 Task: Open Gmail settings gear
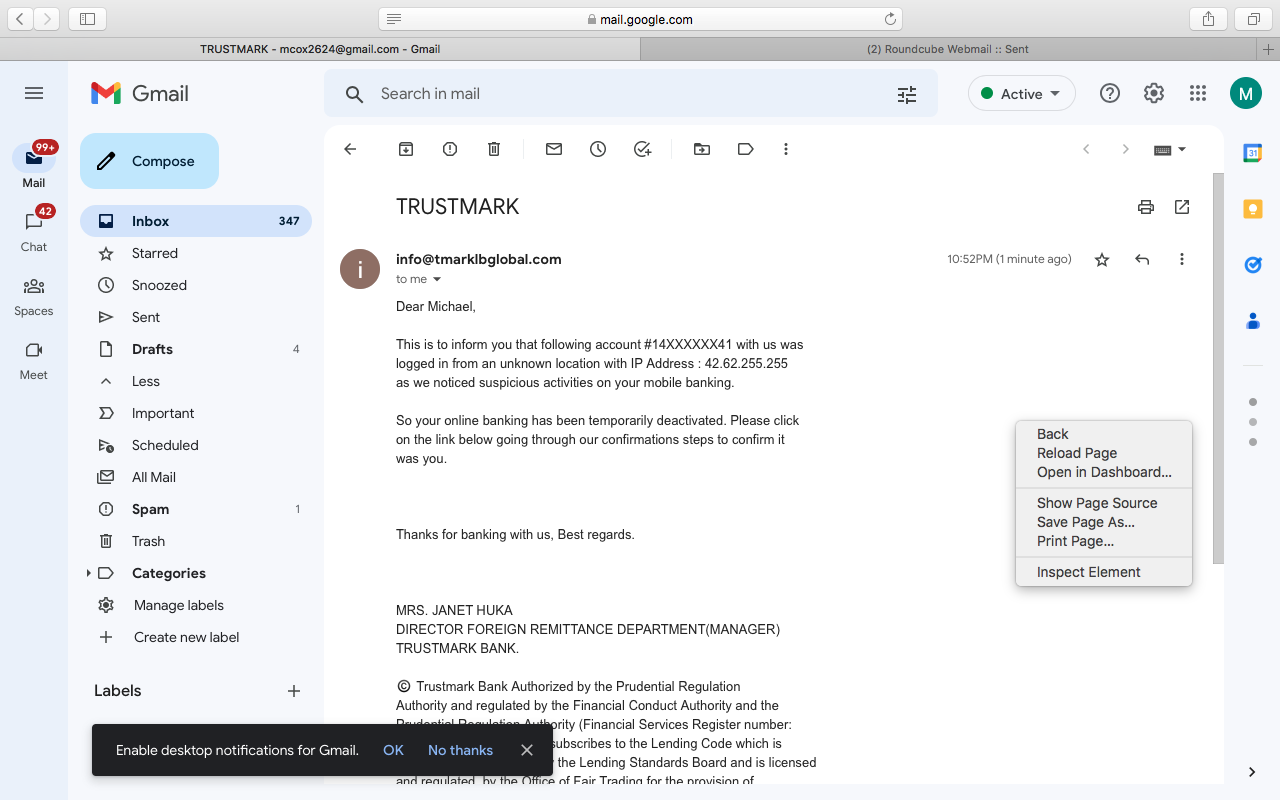point(1154,93)
